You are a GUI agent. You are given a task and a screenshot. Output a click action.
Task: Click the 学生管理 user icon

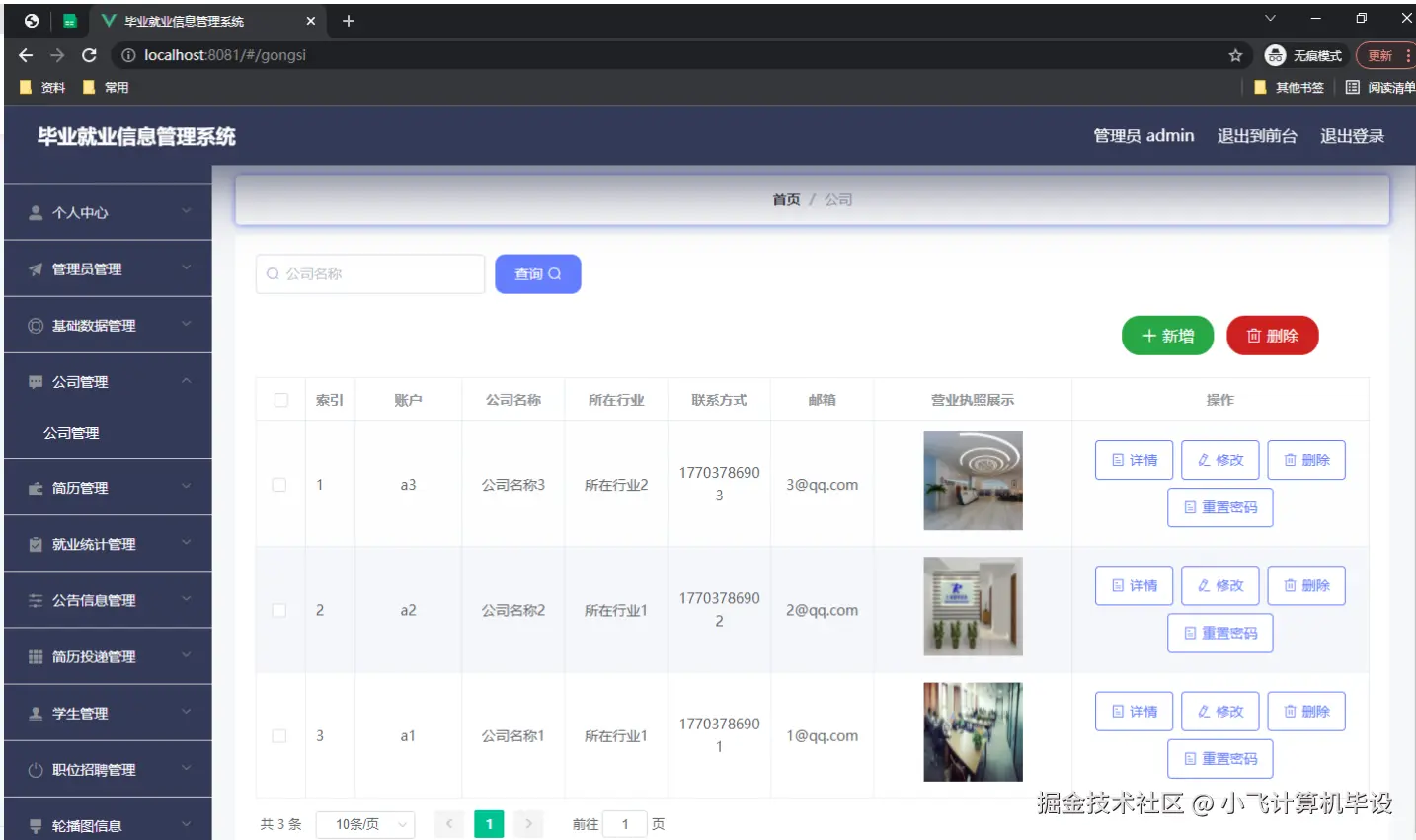click(36, 713)
